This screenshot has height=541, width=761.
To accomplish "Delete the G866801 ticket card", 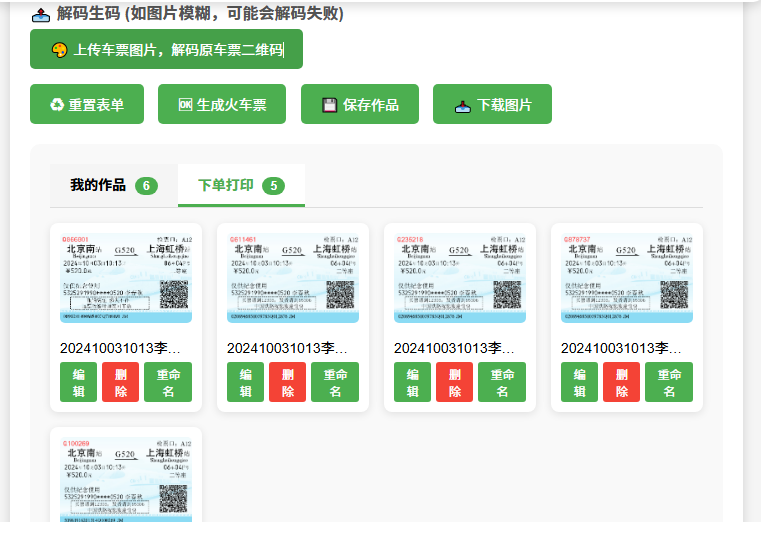I will pos(120,382).
